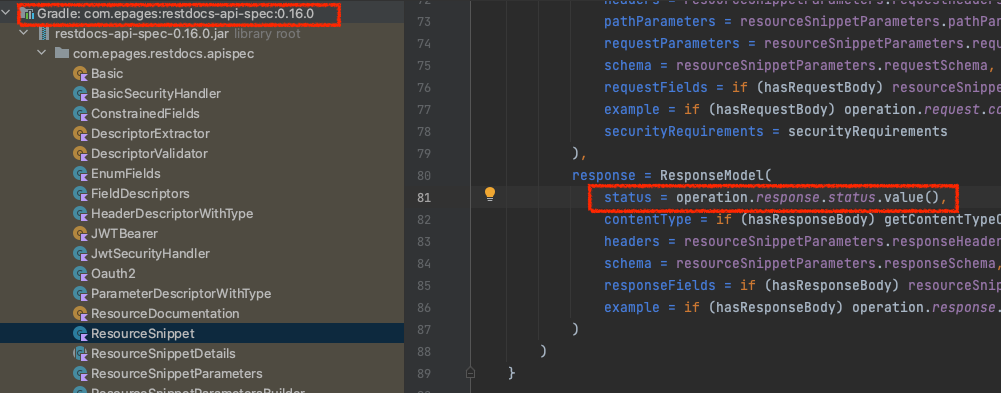
Task: Open ParameterDescriptorWithType in the tree
Action: point(181,294)
